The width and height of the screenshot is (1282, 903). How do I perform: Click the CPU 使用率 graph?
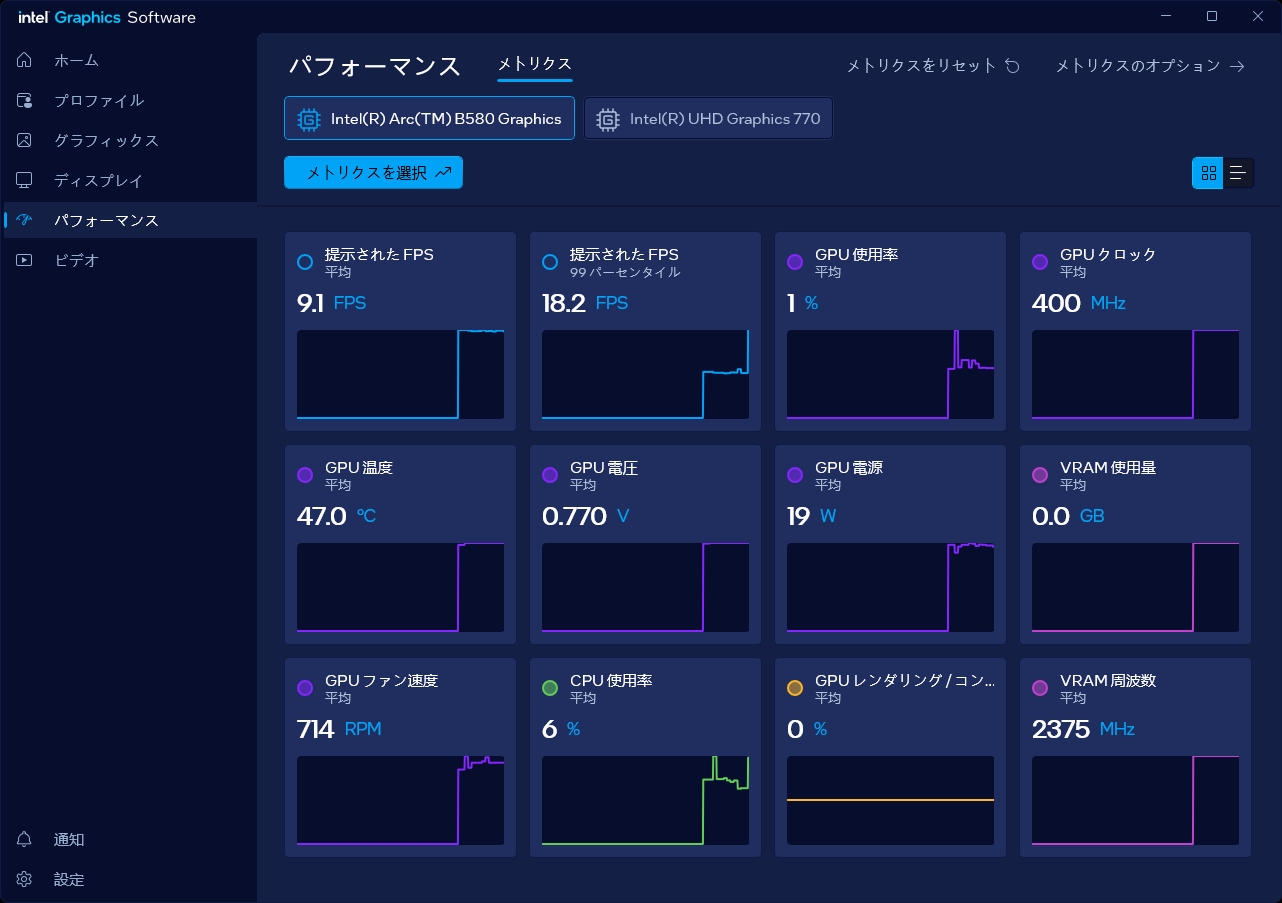(x=645, y=800)
